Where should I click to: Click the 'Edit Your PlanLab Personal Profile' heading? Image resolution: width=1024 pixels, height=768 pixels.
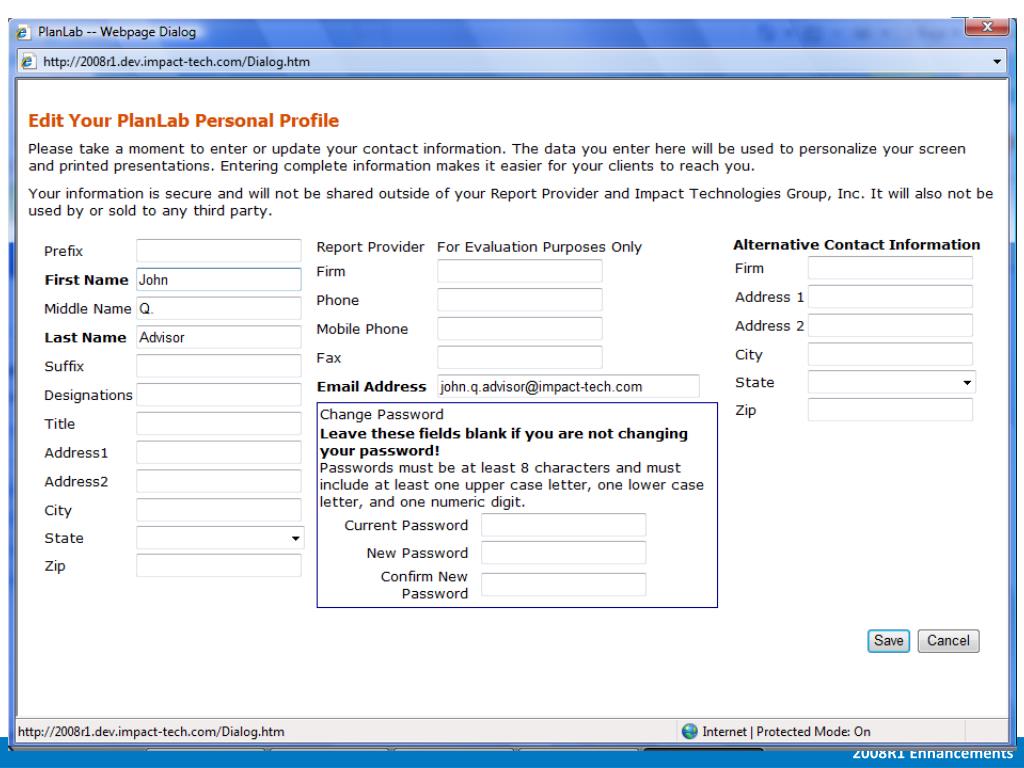(184, 121)
